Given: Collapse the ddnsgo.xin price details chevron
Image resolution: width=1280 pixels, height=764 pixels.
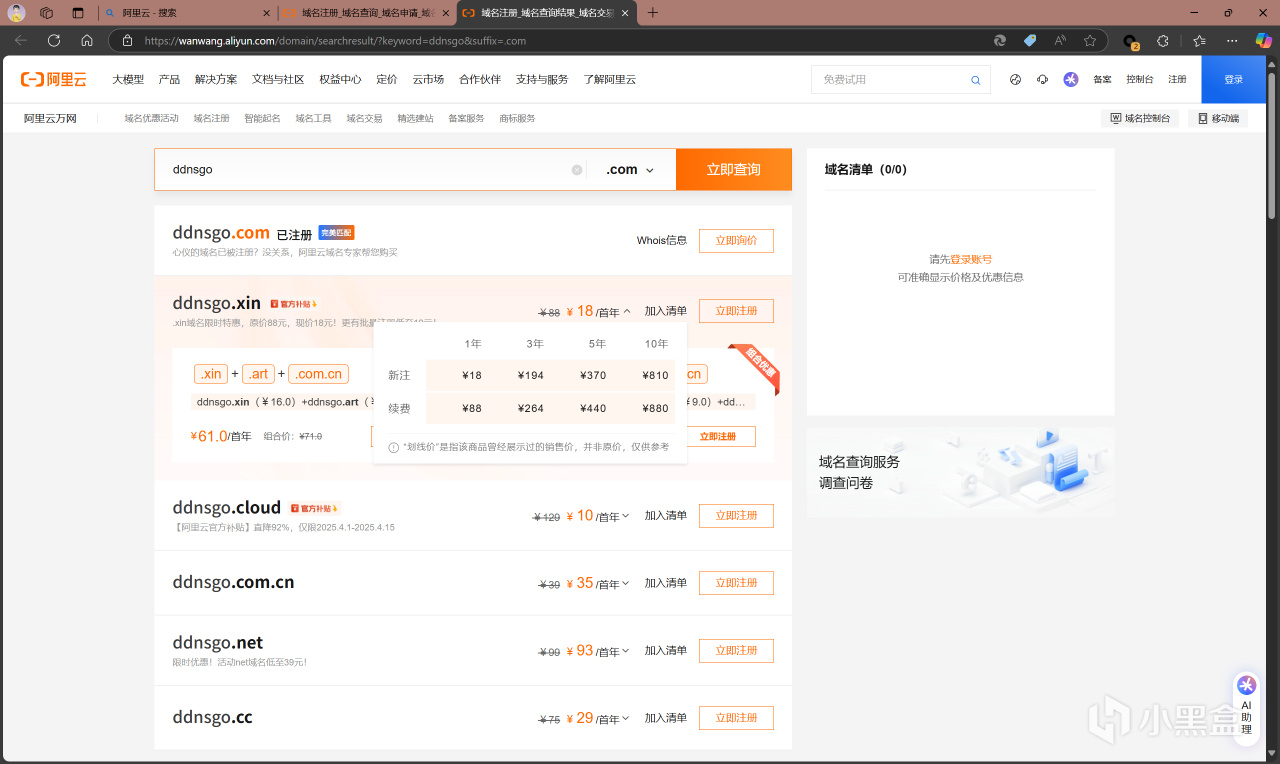Looking at the screenshot, I should [627, 311].
